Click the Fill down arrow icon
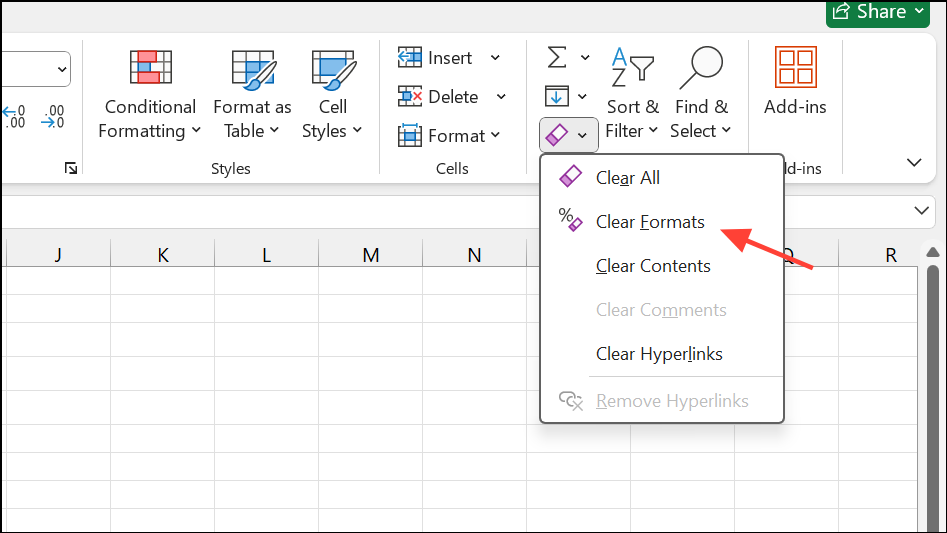The width and height of the screenshot is (947, 533). point(557,96)
